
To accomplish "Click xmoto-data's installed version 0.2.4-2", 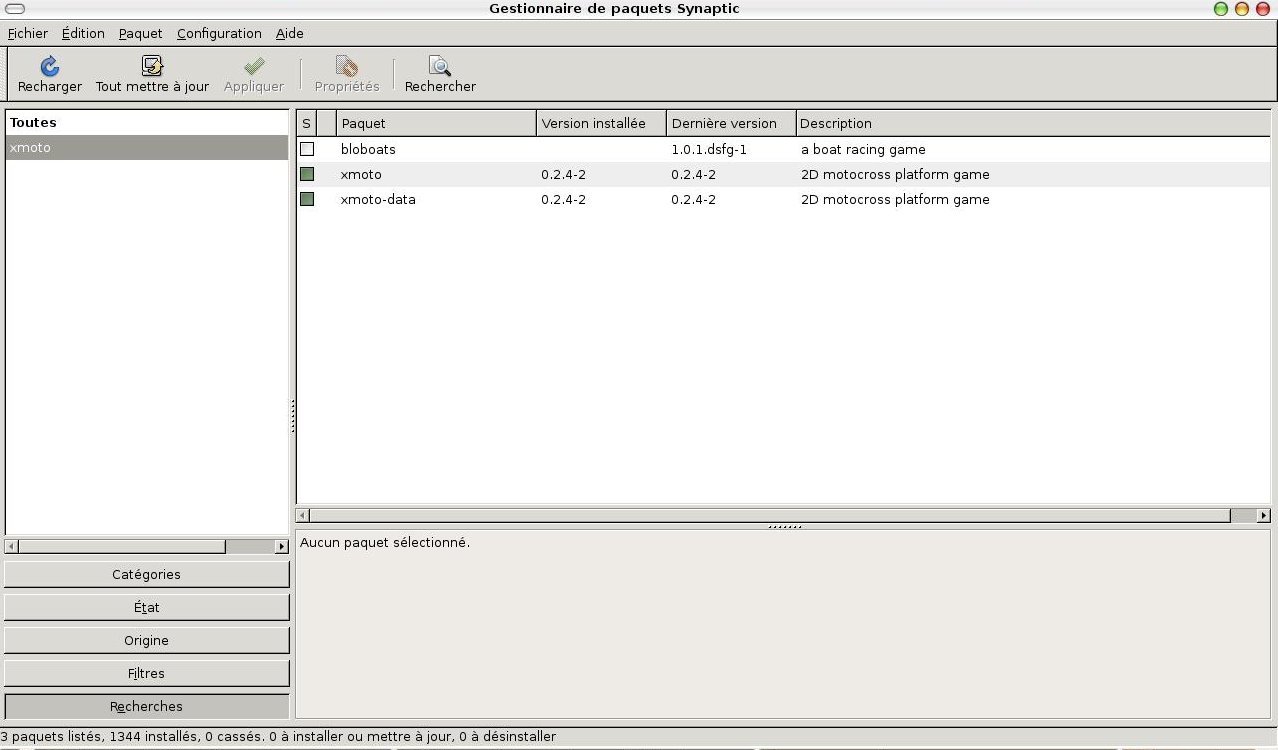I will (x=563, y=199).
